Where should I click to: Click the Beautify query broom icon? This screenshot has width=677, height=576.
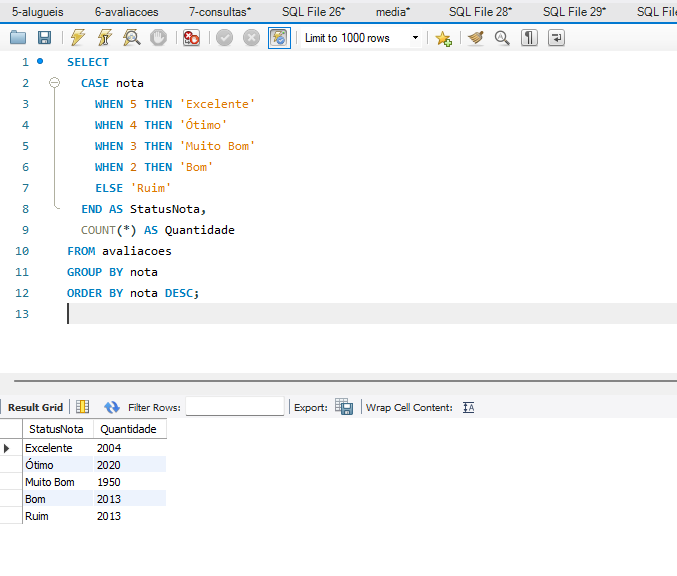476,38
